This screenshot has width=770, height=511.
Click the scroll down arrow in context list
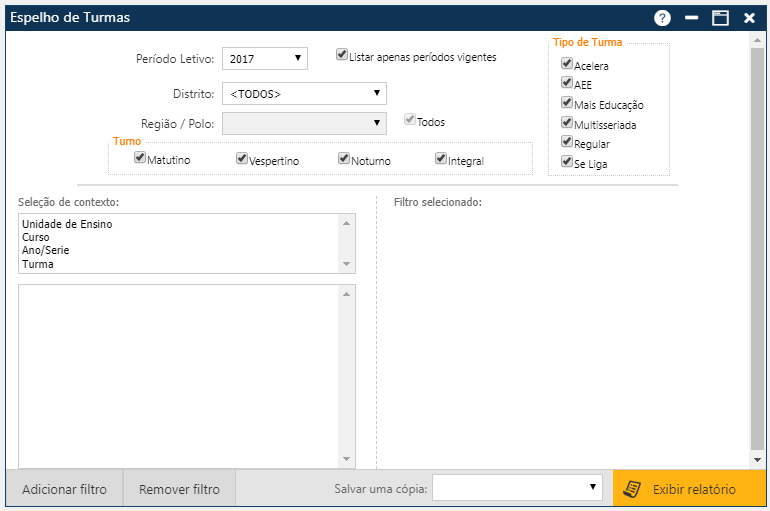[348, 265]
